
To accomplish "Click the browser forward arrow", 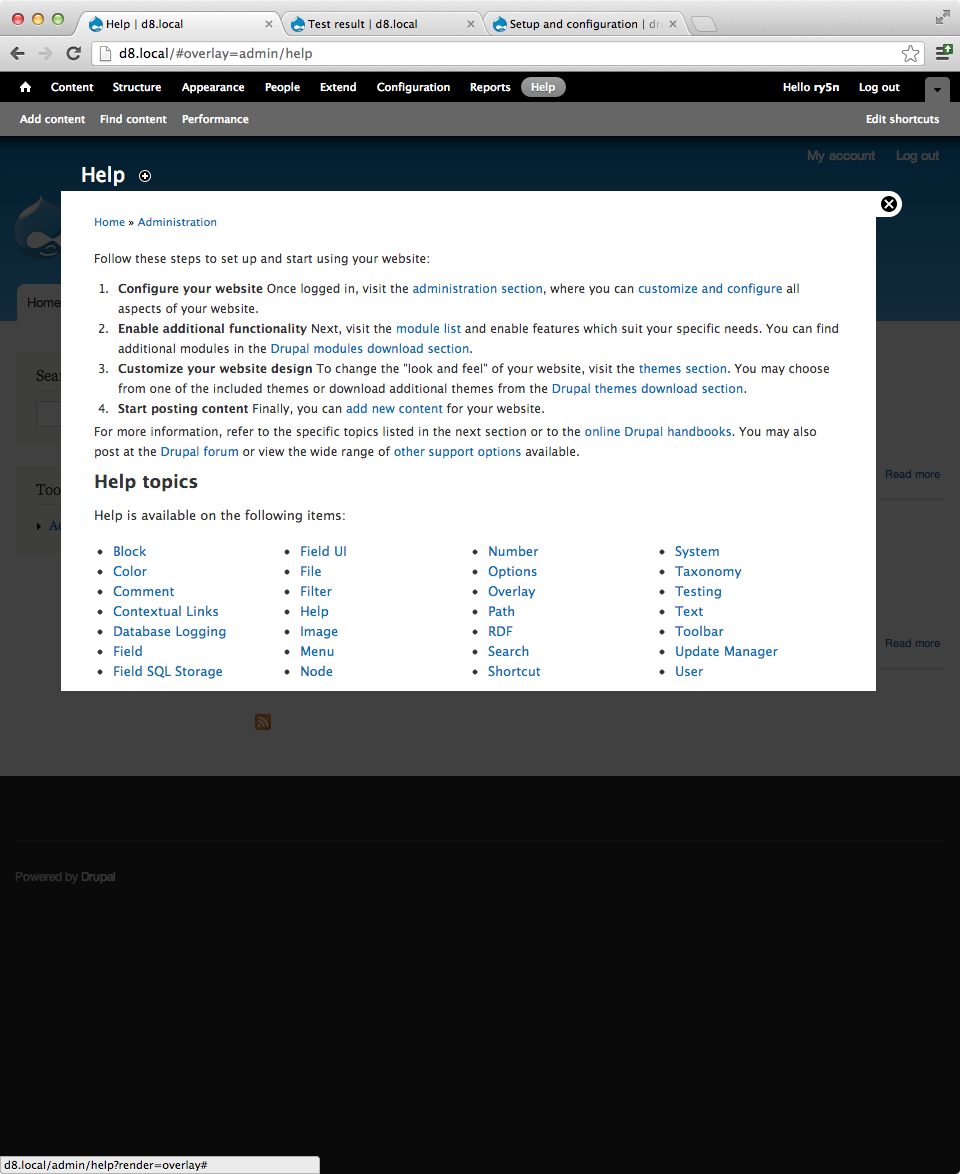I will click(x=46, y=53).
